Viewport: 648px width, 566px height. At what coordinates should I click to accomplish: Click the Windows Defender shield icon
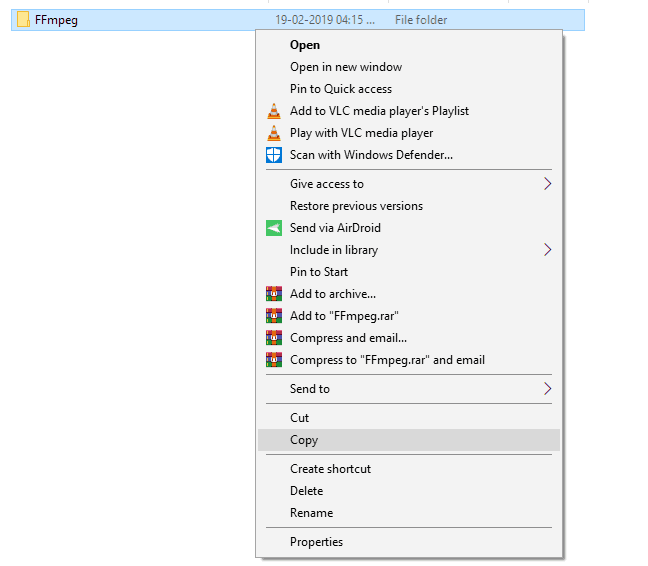click(x=274, y=155)
